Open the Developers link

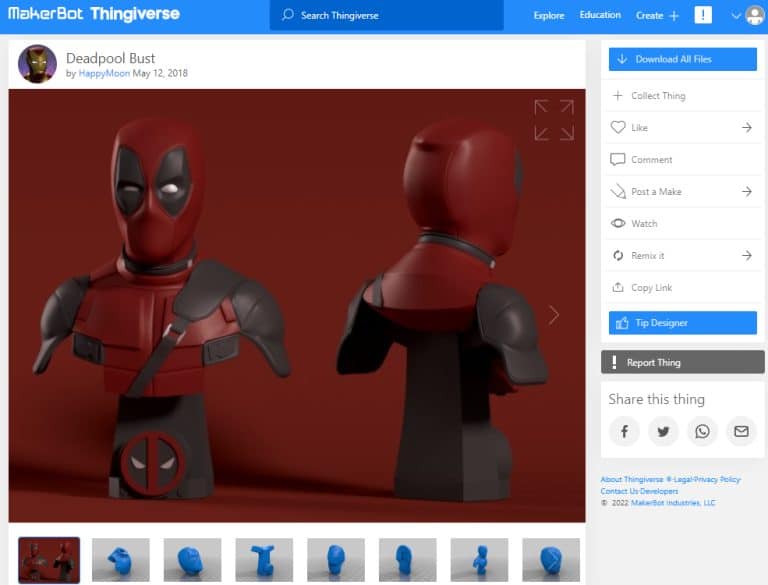[x=659, y=491]
